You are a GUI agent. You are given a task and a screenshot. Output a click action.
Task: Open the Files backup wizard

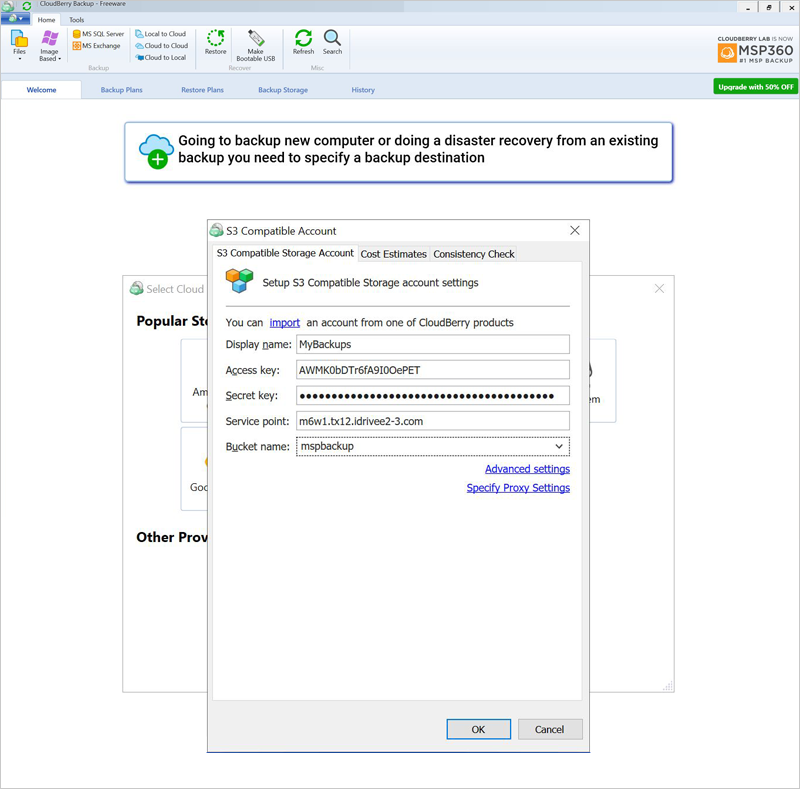coord(19,45)
